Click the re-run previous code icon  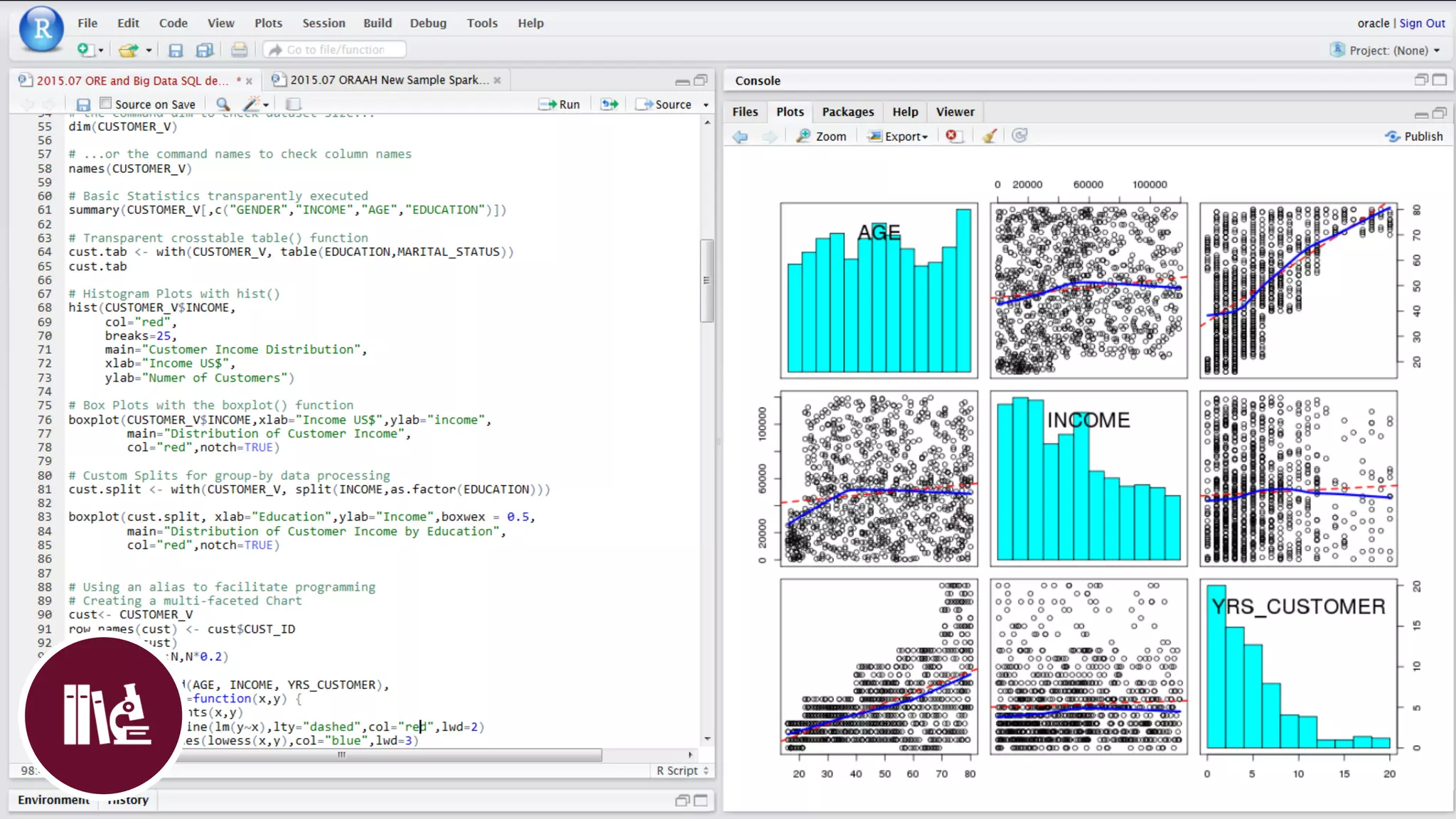click(x=609, y=105)
